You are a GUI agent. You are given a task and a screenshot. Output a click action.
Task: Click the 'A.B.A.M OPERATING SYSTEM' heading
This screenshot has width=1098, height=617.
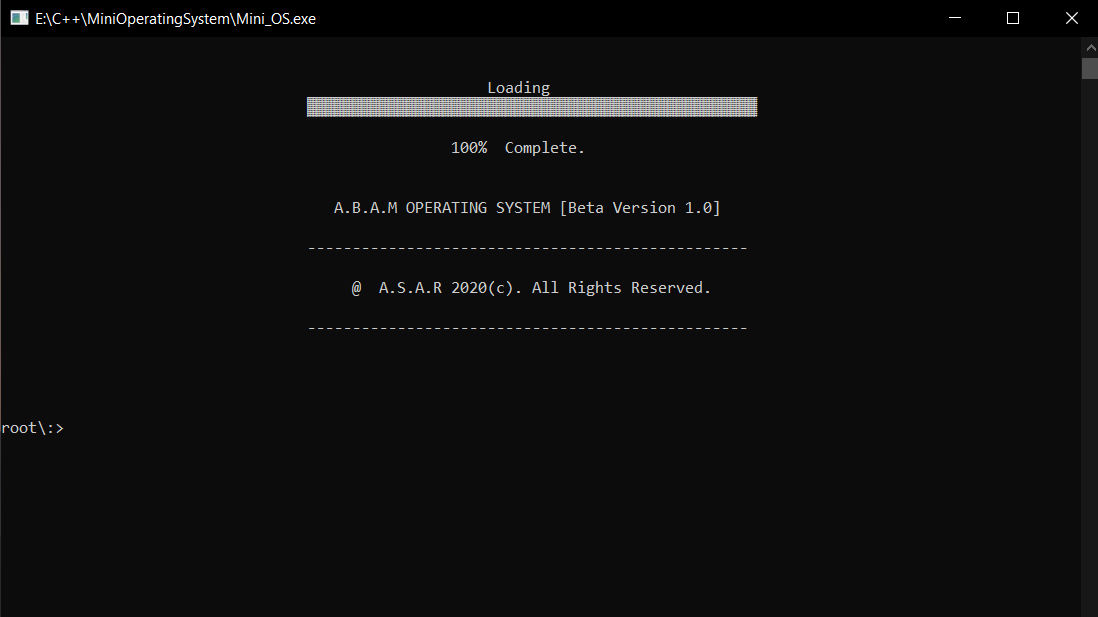(442, 208)
